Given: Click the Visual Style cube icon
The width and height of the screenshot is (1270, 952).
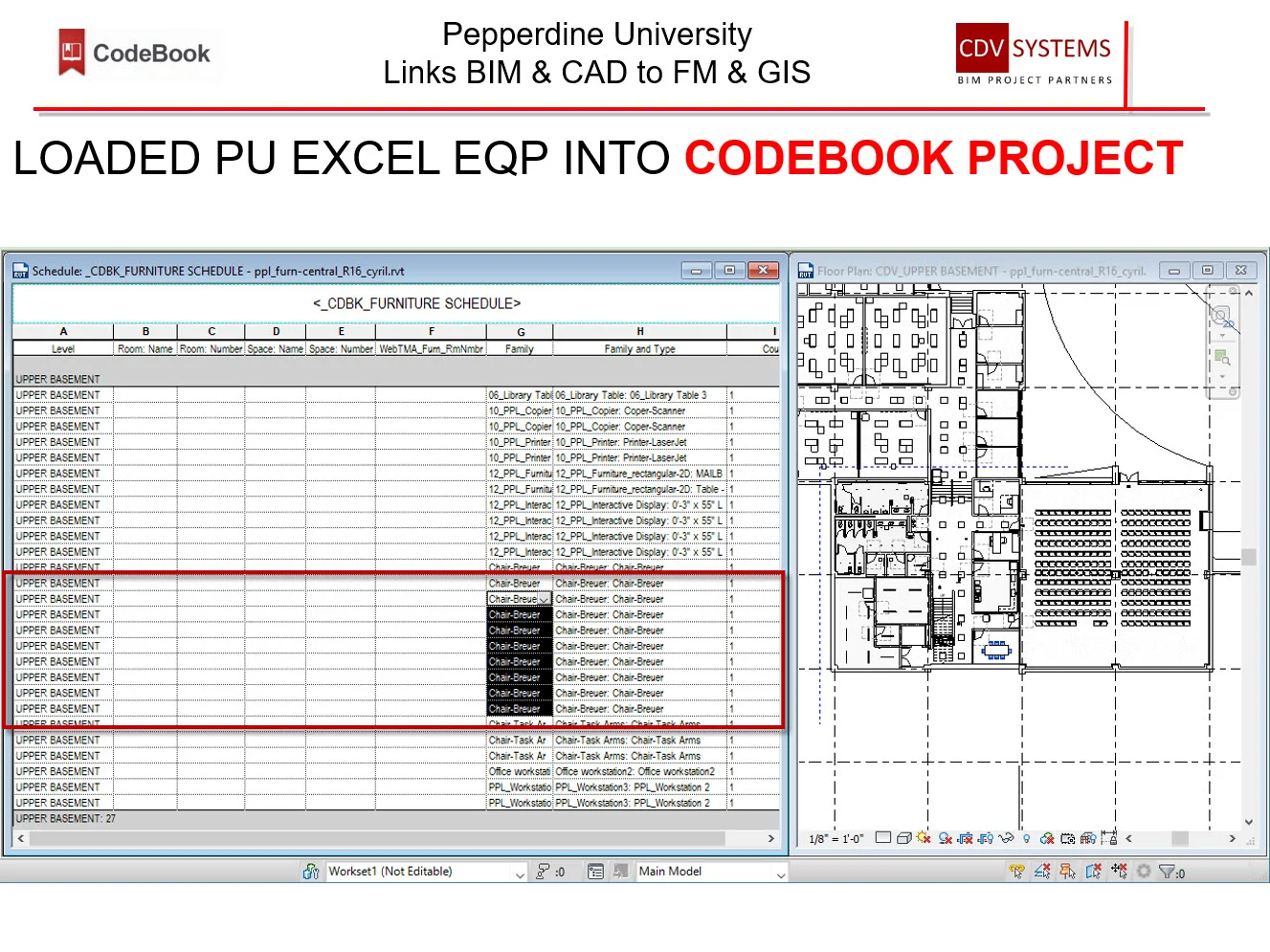Looking at the screenshot, I should click(x=904, y=838).
